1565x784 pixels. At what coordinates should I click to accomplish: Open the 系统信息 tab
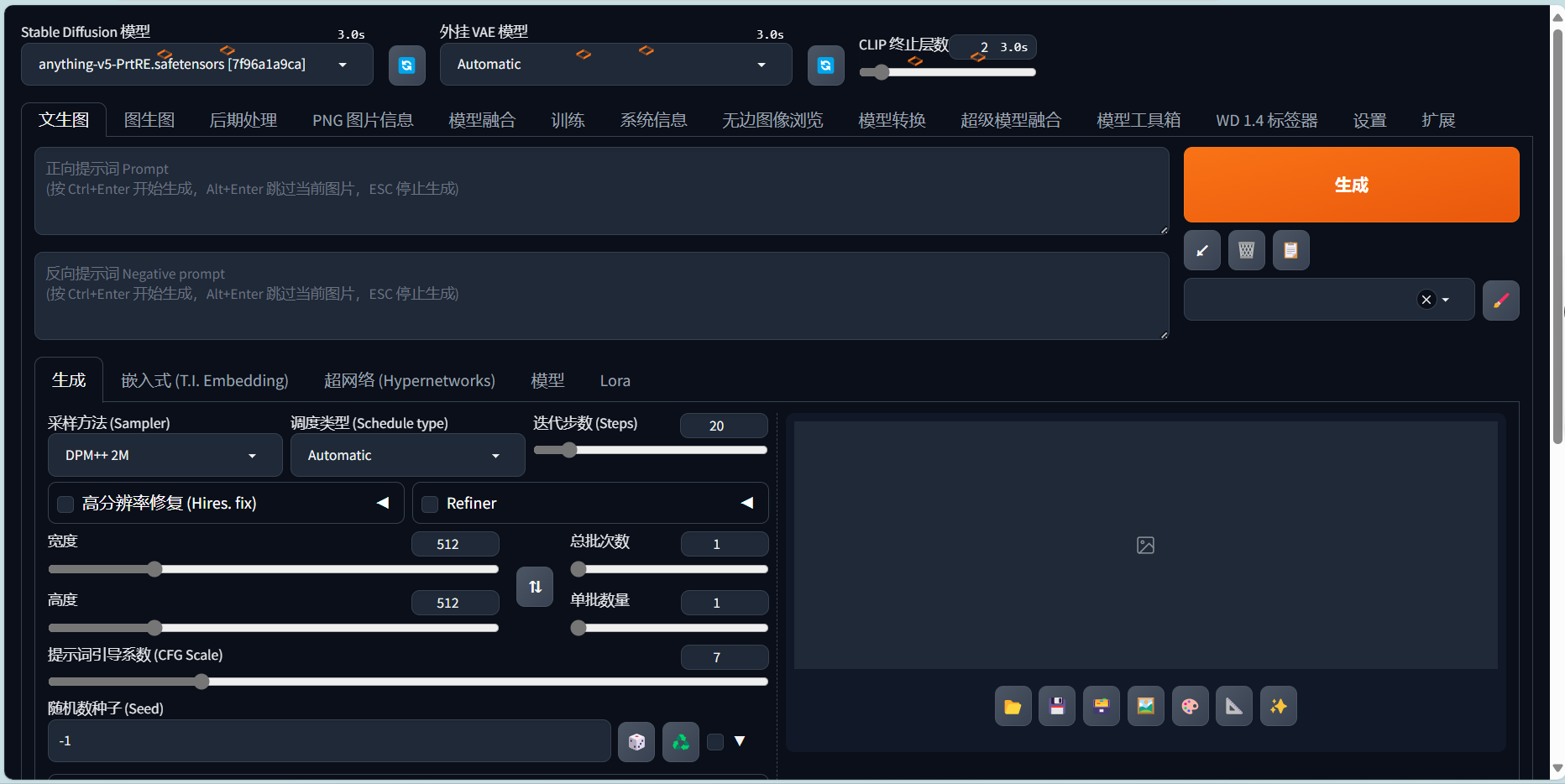point(653,120)
